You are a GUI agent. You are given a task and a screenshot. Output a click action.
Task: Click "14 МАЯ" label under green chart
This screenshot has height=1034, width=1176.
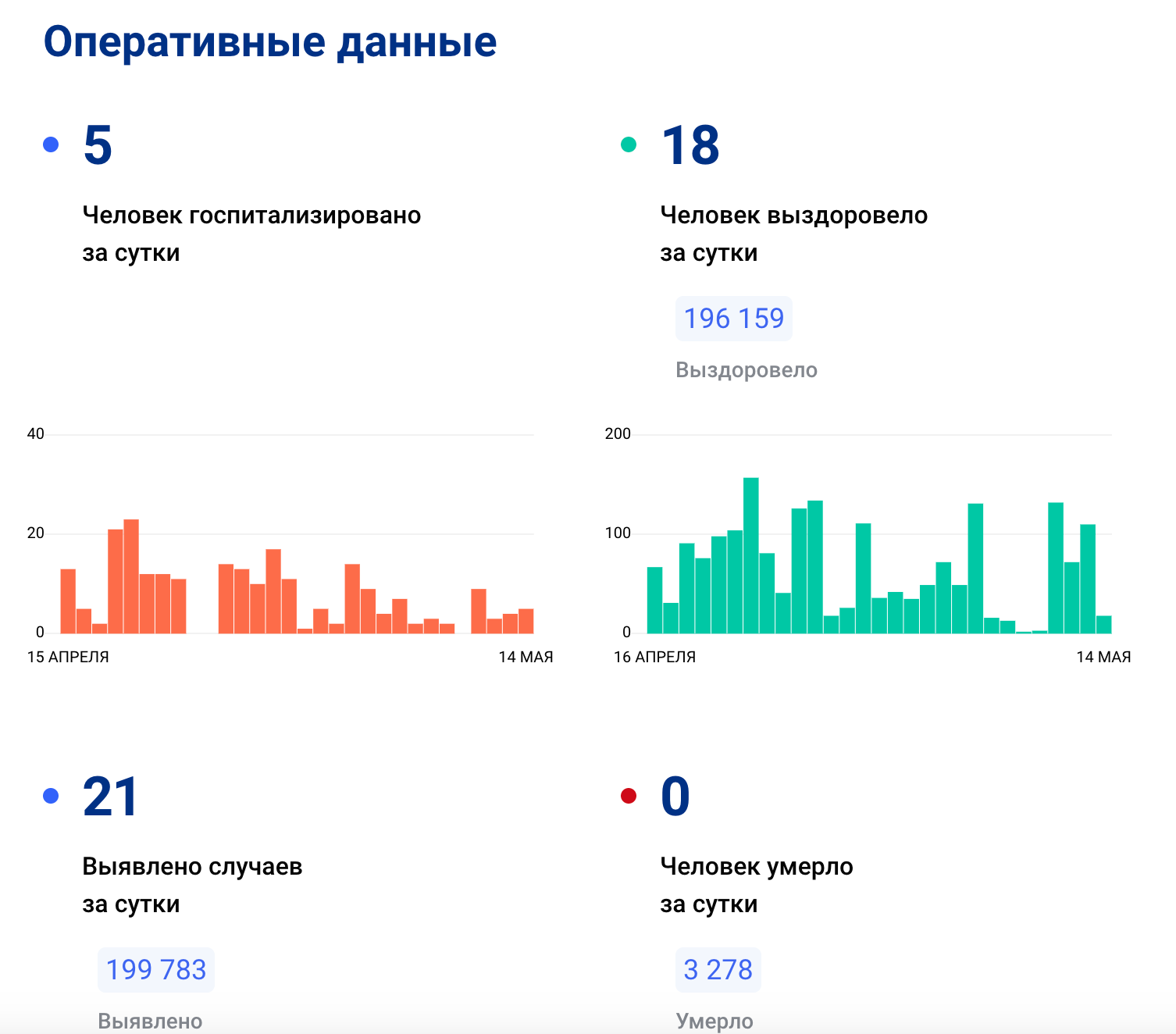1104,658
